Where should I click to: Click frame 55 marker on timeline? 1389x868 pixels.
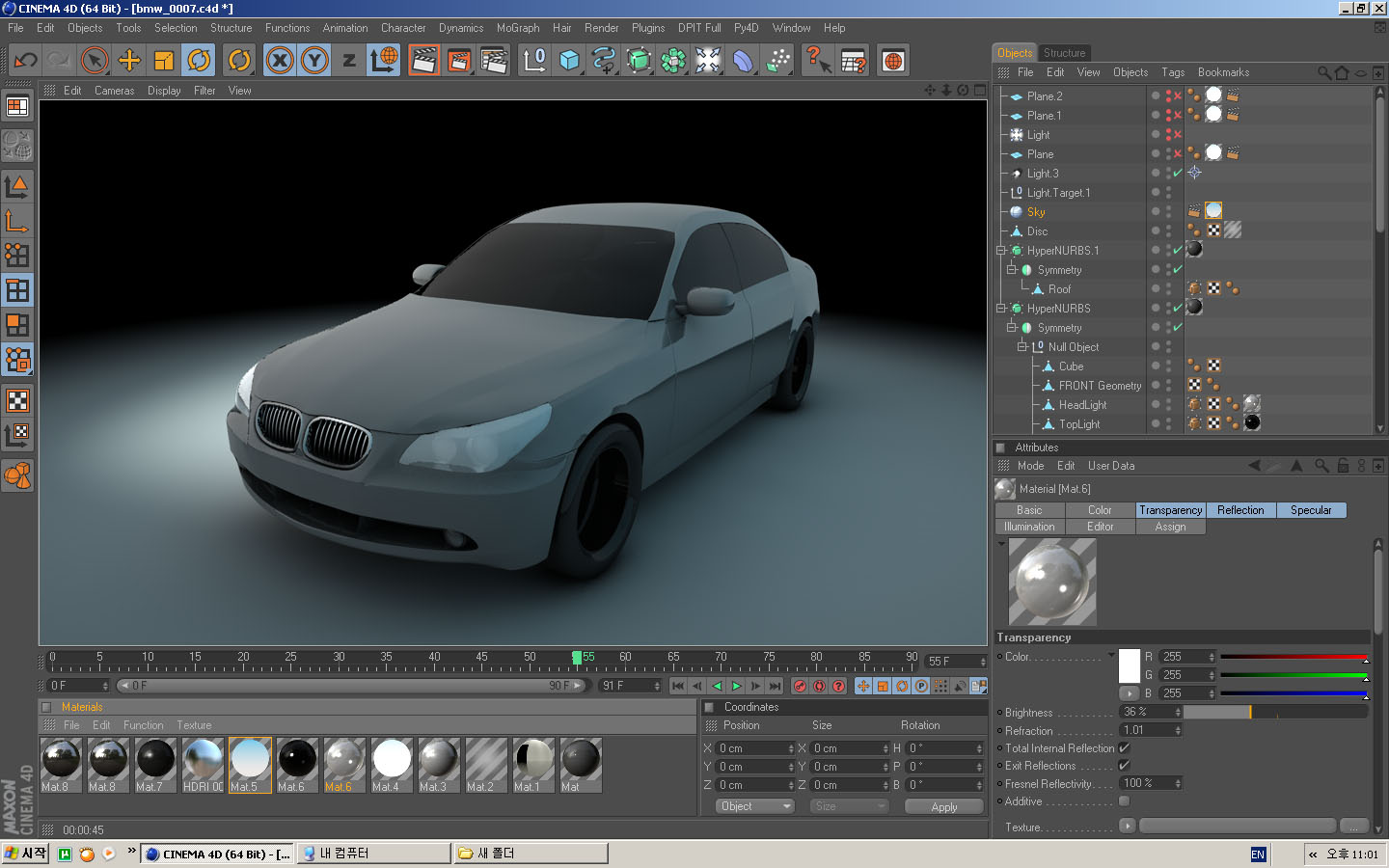coord(578,660)
